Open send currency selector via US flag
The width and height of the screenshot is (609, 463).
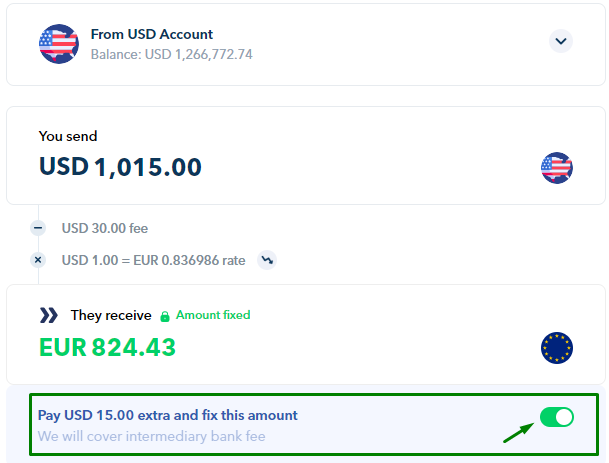[556, 168]
